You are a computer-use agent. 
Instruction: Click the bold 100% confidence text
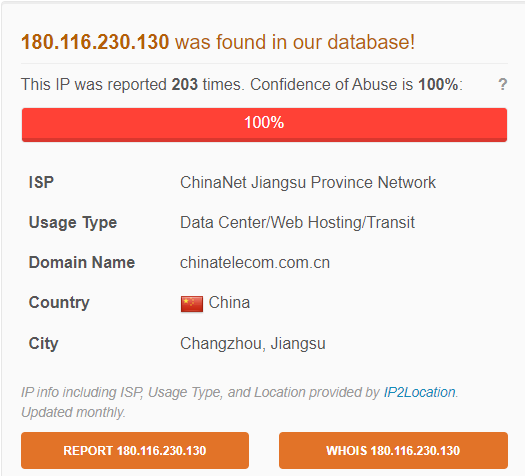(x=438, y=84)
